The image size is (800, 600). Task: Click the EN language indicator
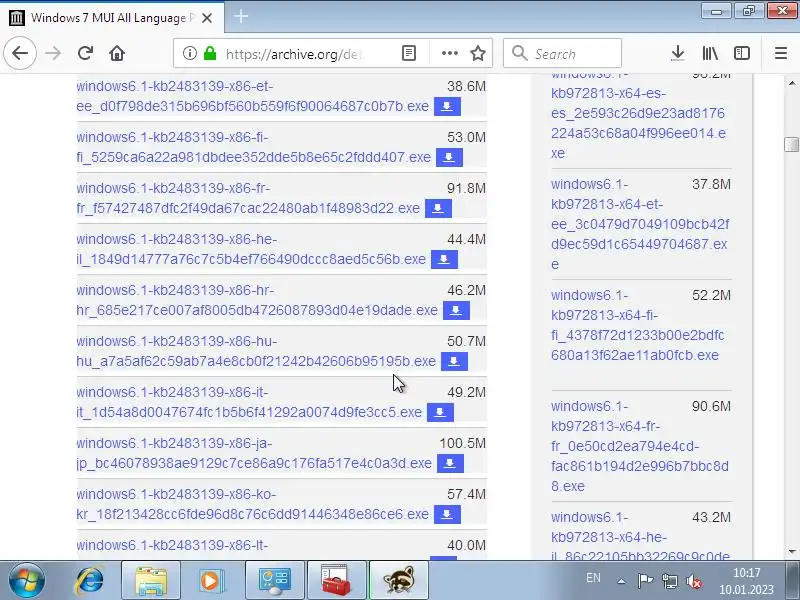(x=593, y=578)
